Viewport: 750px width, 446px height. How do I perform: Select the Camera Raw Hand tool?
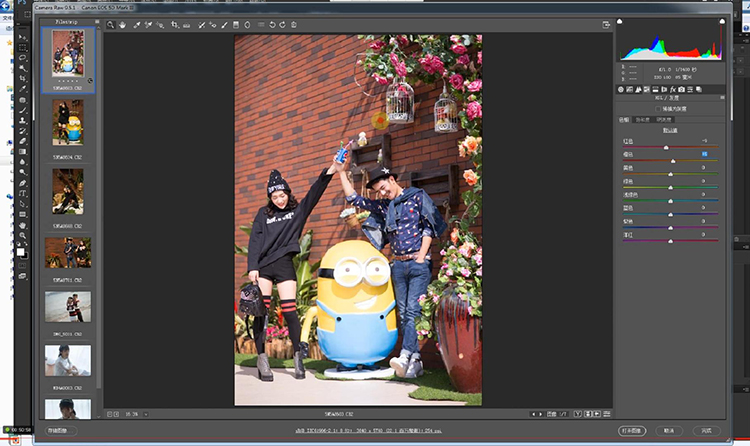coord(122,25)
